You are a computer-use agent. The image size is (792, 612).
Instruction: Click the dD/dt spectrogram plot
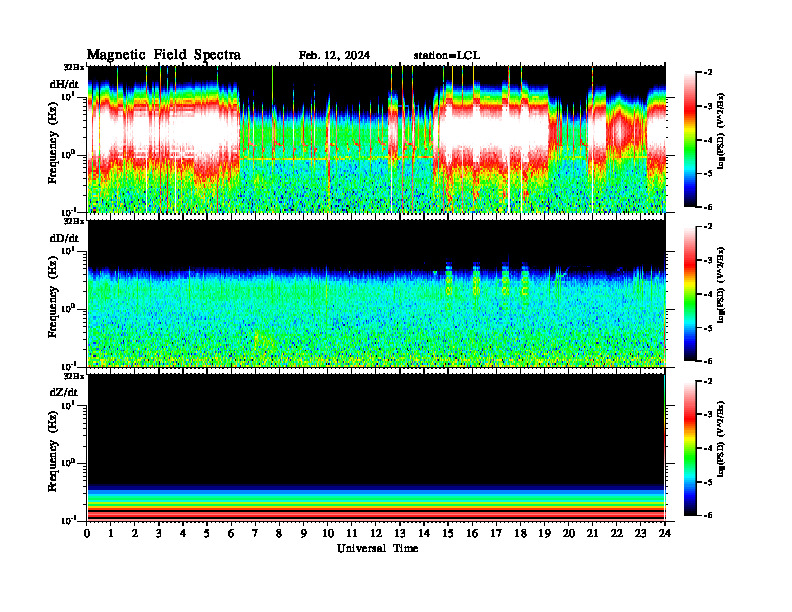click(x=377, y=293)
